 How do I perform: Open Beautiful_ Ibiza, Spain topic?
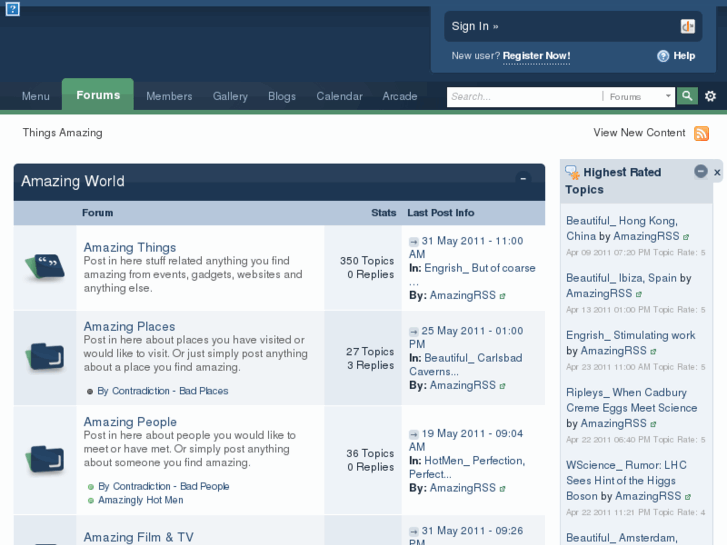(621, 278)
